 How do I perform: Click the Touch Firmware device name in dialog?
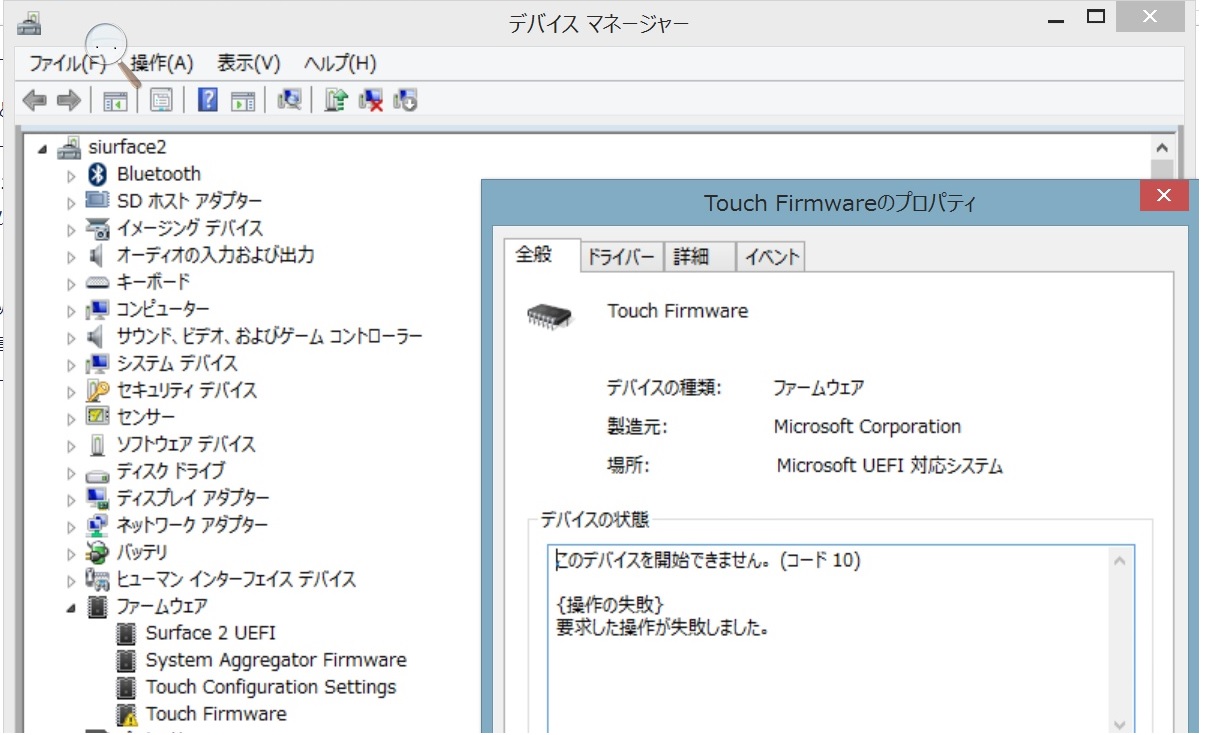click(x=678, y=311)
